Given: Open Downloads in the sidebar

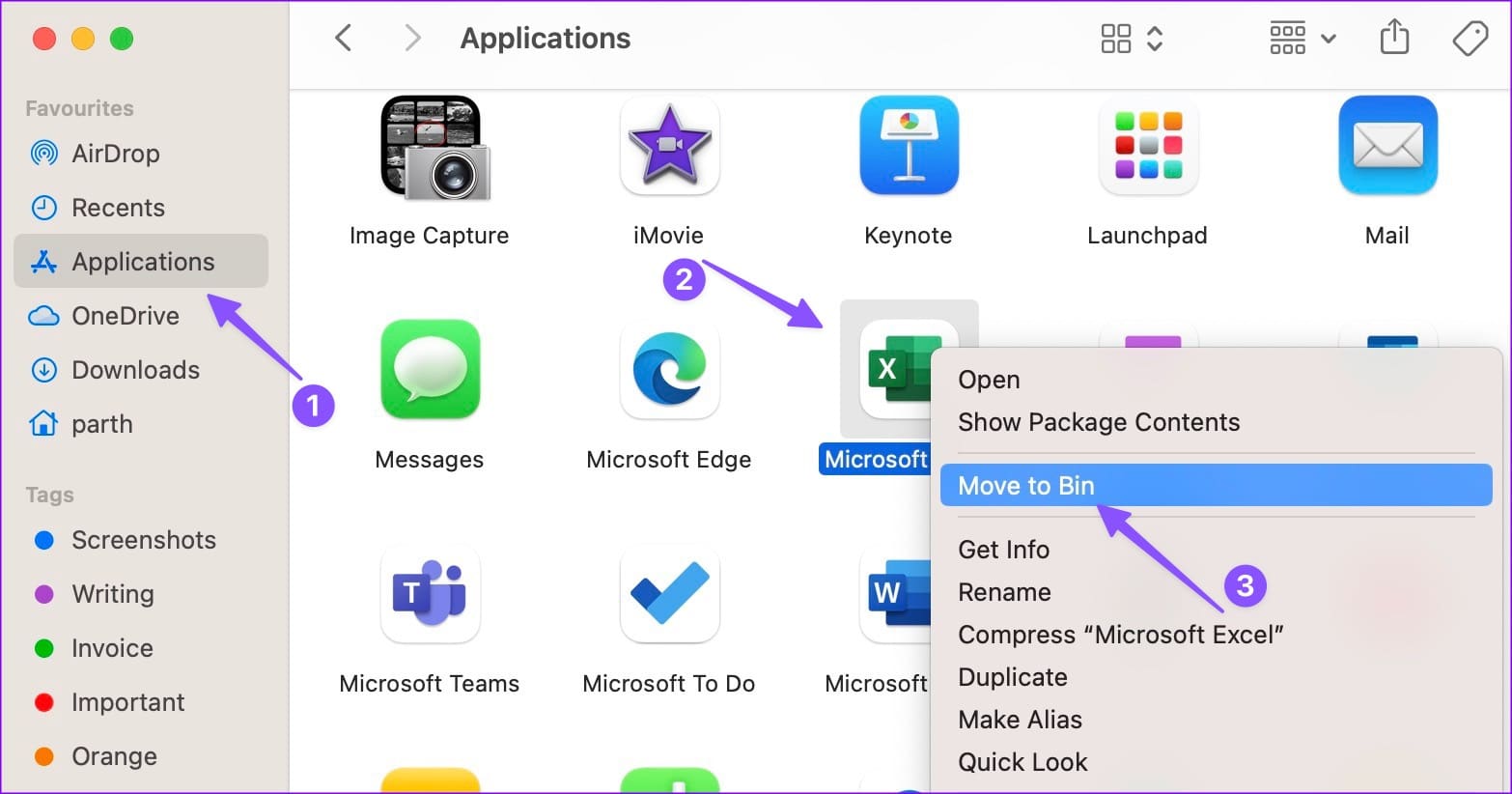Looking at the screenshot, I should click(x=141, y=369).
